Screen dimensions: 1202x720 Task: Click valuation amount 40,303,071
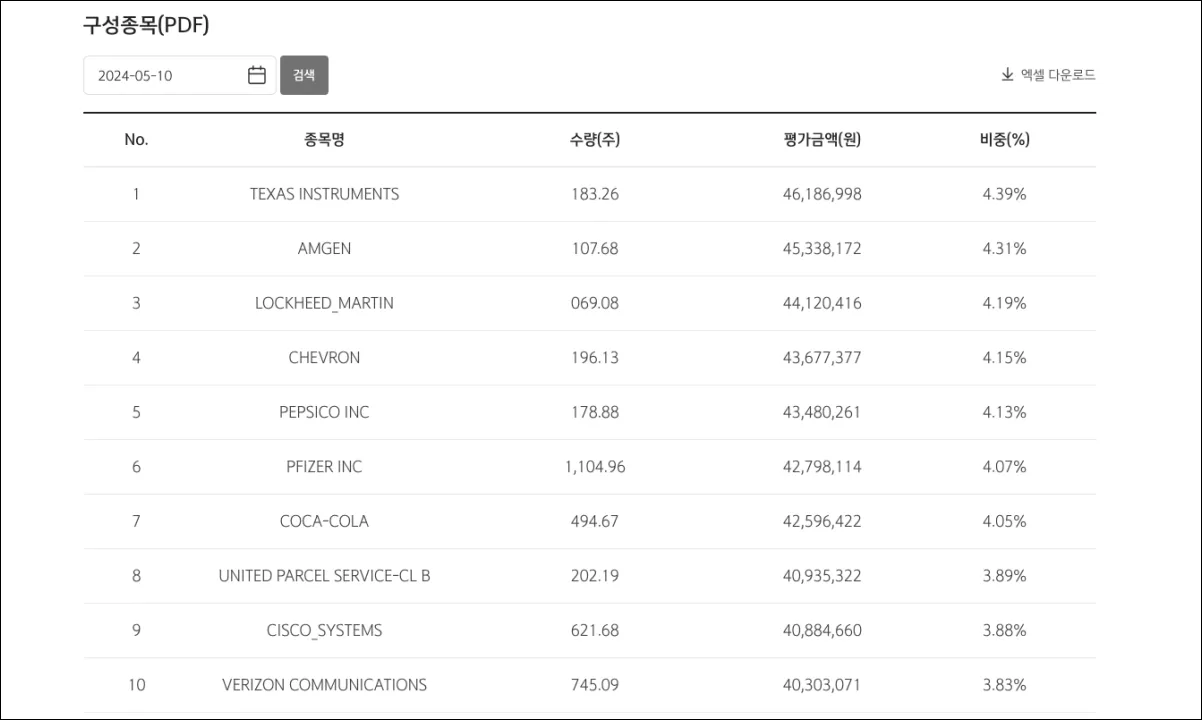pyautogui.click(x=822, y=685)
